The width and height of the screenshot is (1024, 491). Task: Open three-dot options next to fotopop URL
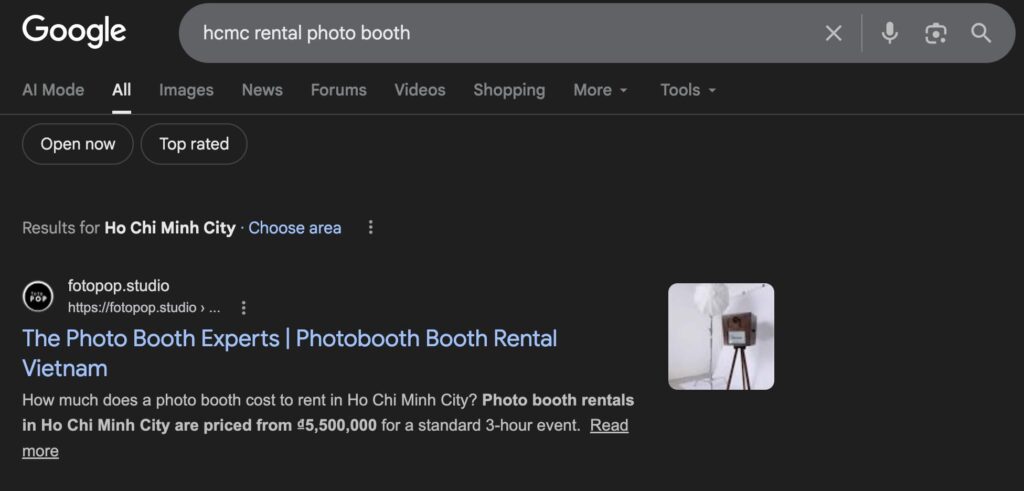click(243, 308)
